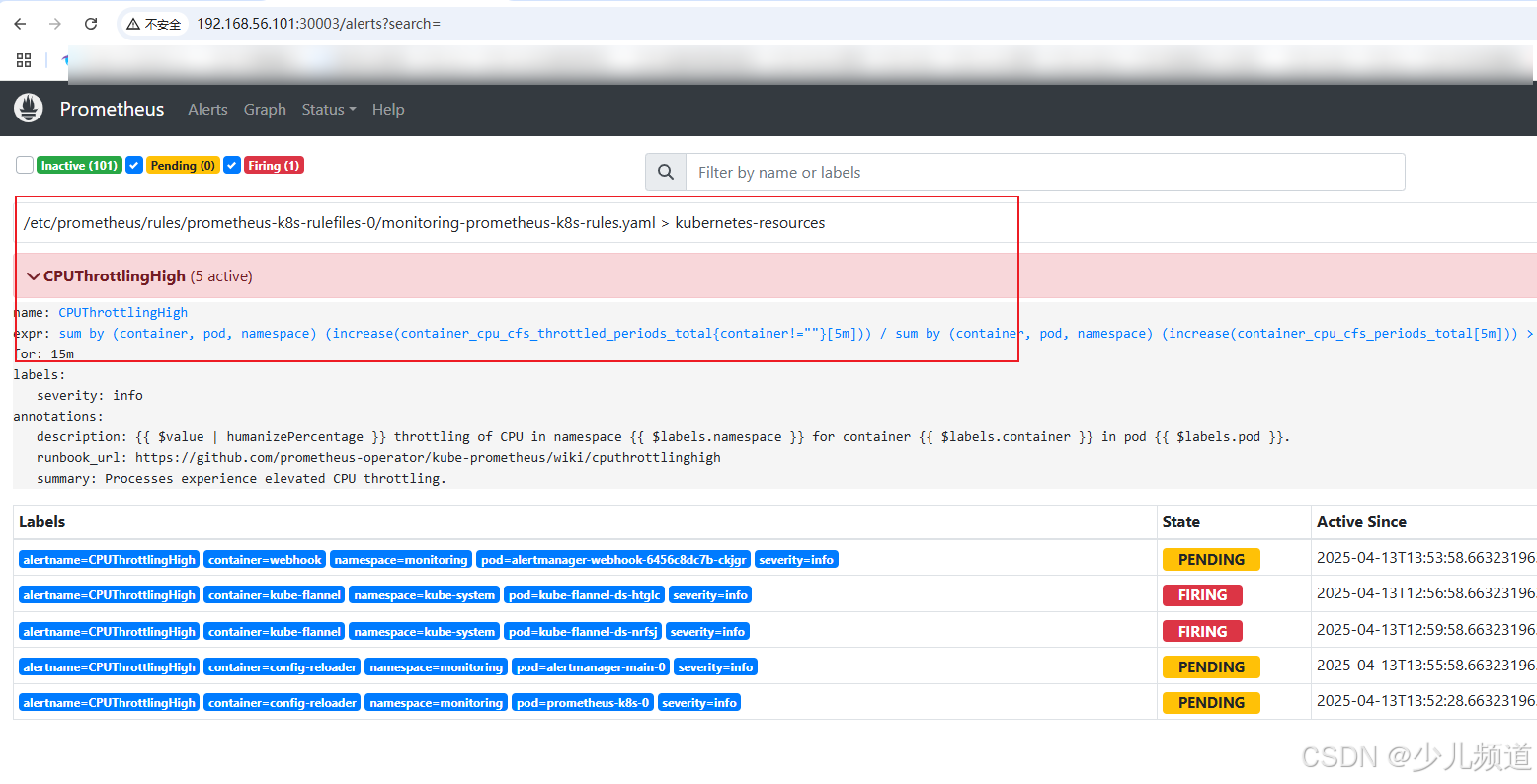This screenshot has height=784, width=1537.
Task: Click namespace=kube-system label in the htglc row
Action: [x=425, y=595]
